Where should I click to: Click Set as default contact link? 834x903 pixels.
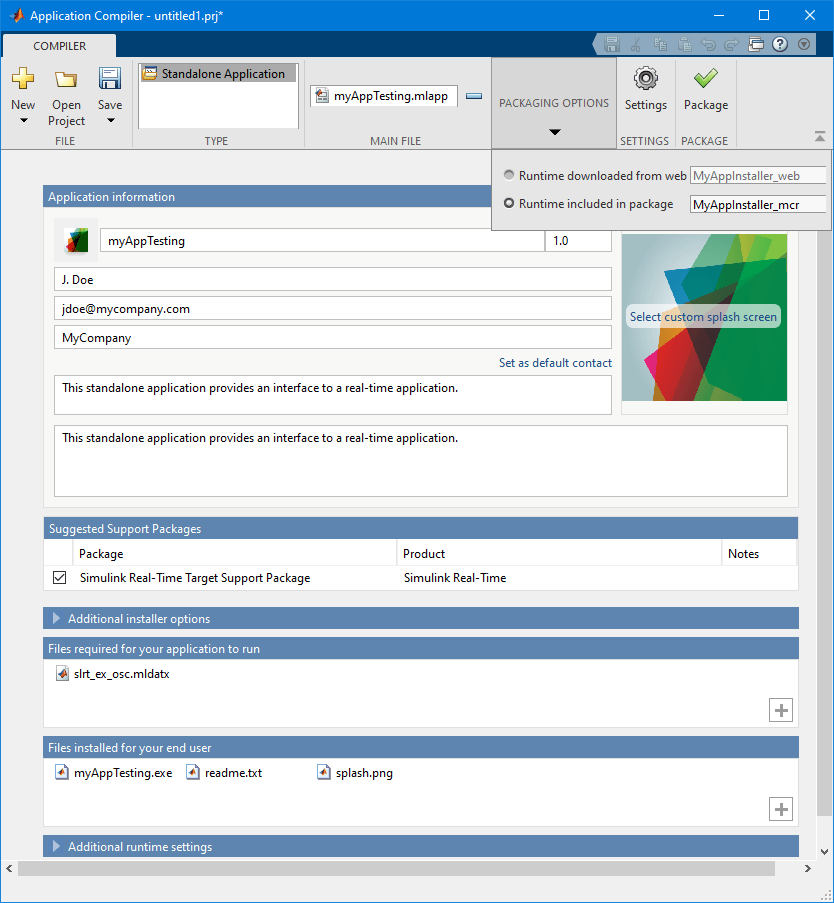click(555, 363)
